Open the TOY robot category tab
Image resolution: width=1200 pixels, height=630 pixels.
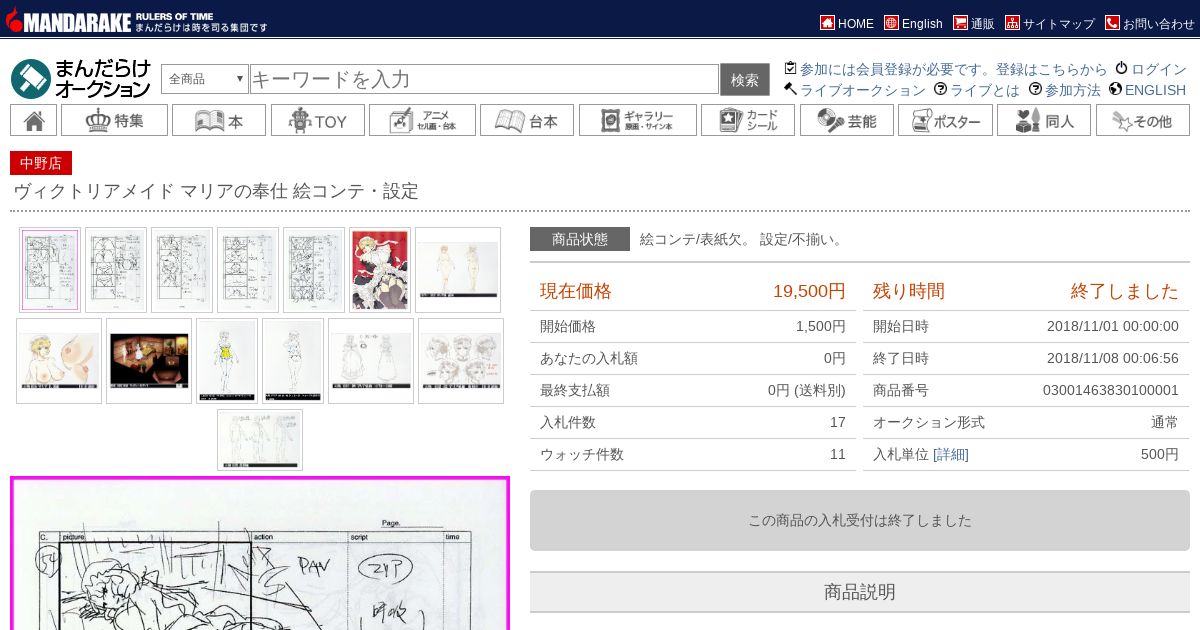(x=317, y=120)
